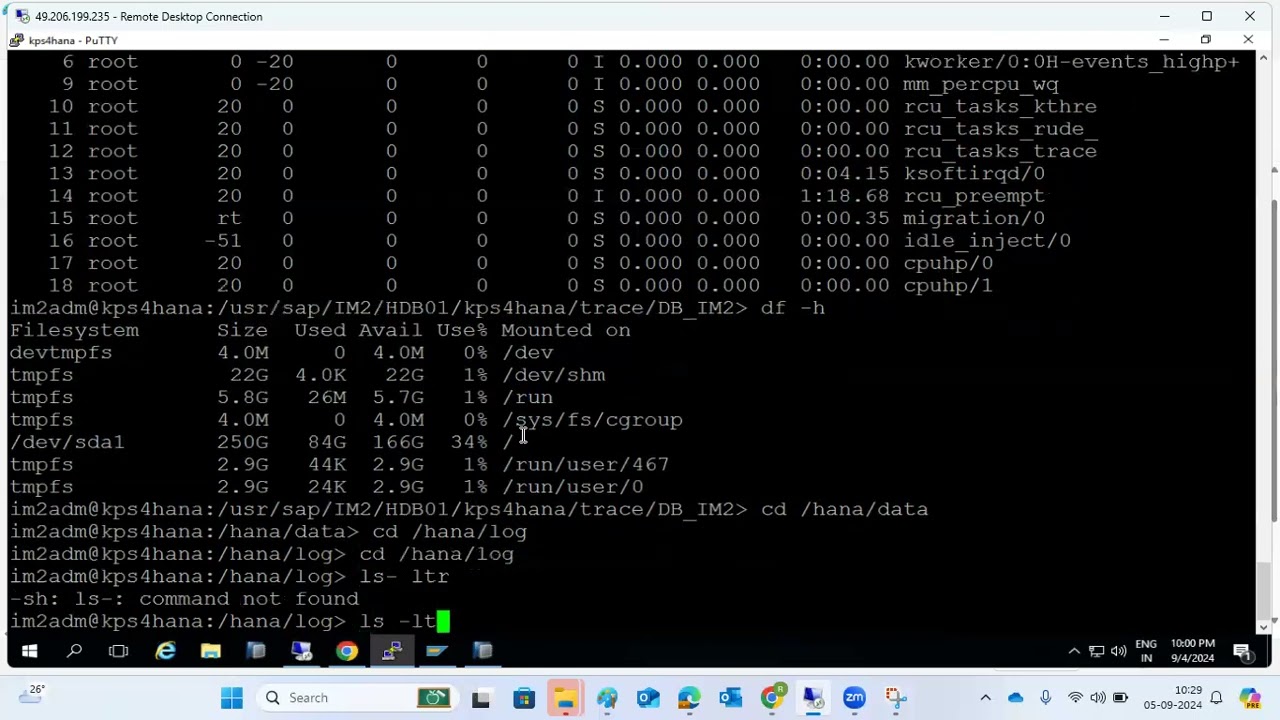Select the active PuTTY taskbar icon
This screenshot has width=1280, height=720.
[392, 652]
